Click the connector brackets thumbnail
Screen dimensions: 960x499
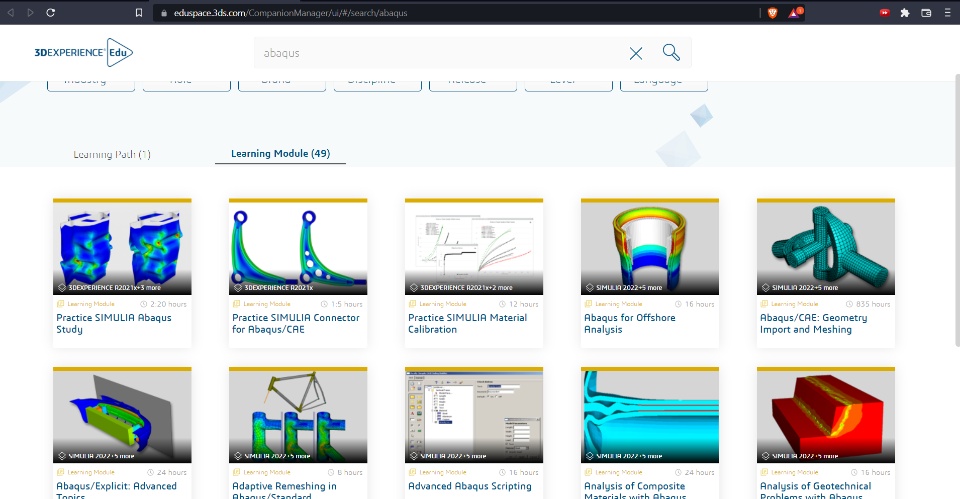[x=298, y=248]
